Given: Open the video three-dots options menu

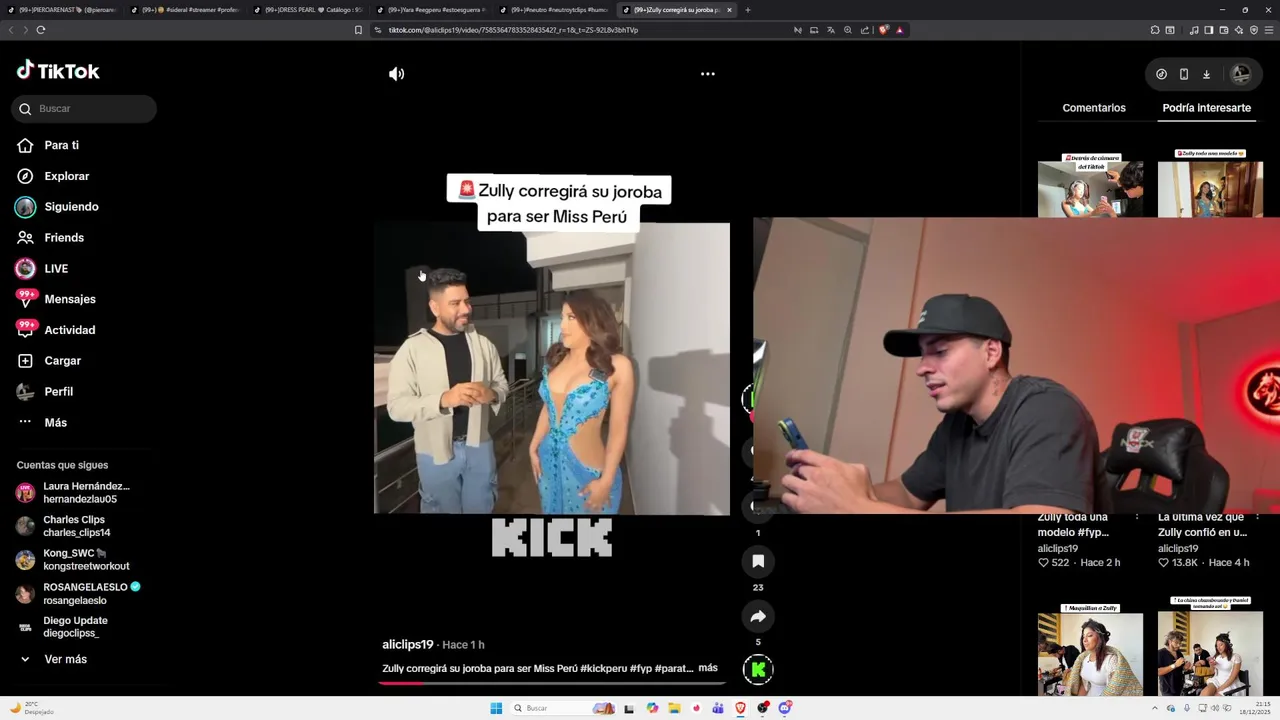Looking at the screenshot, I should point(708,74).
